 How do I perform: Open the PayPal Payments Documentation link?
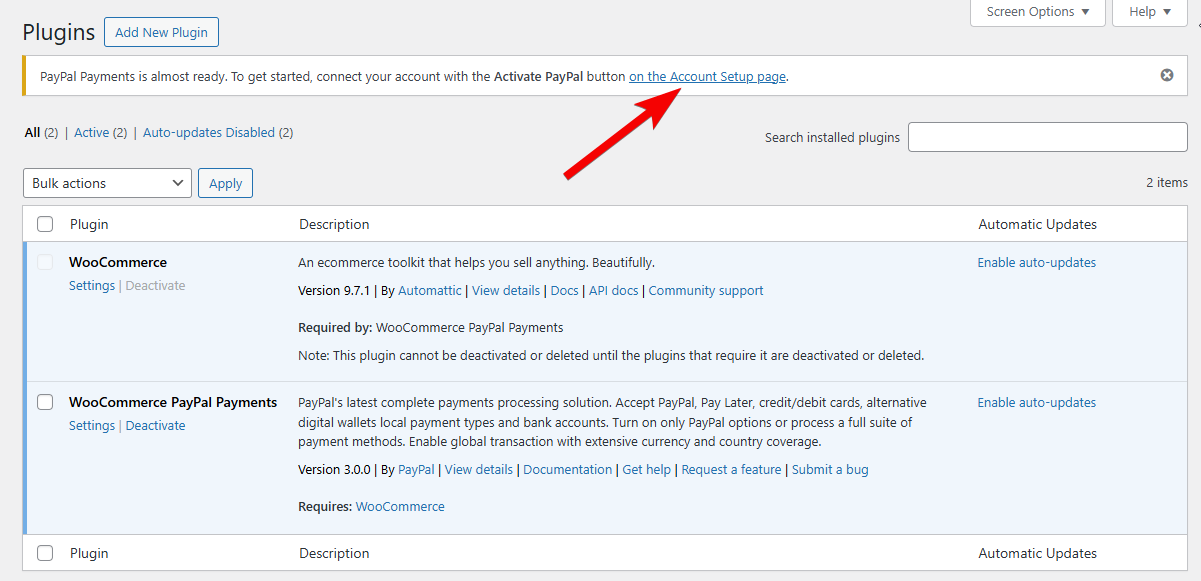[x=568, y=469]
